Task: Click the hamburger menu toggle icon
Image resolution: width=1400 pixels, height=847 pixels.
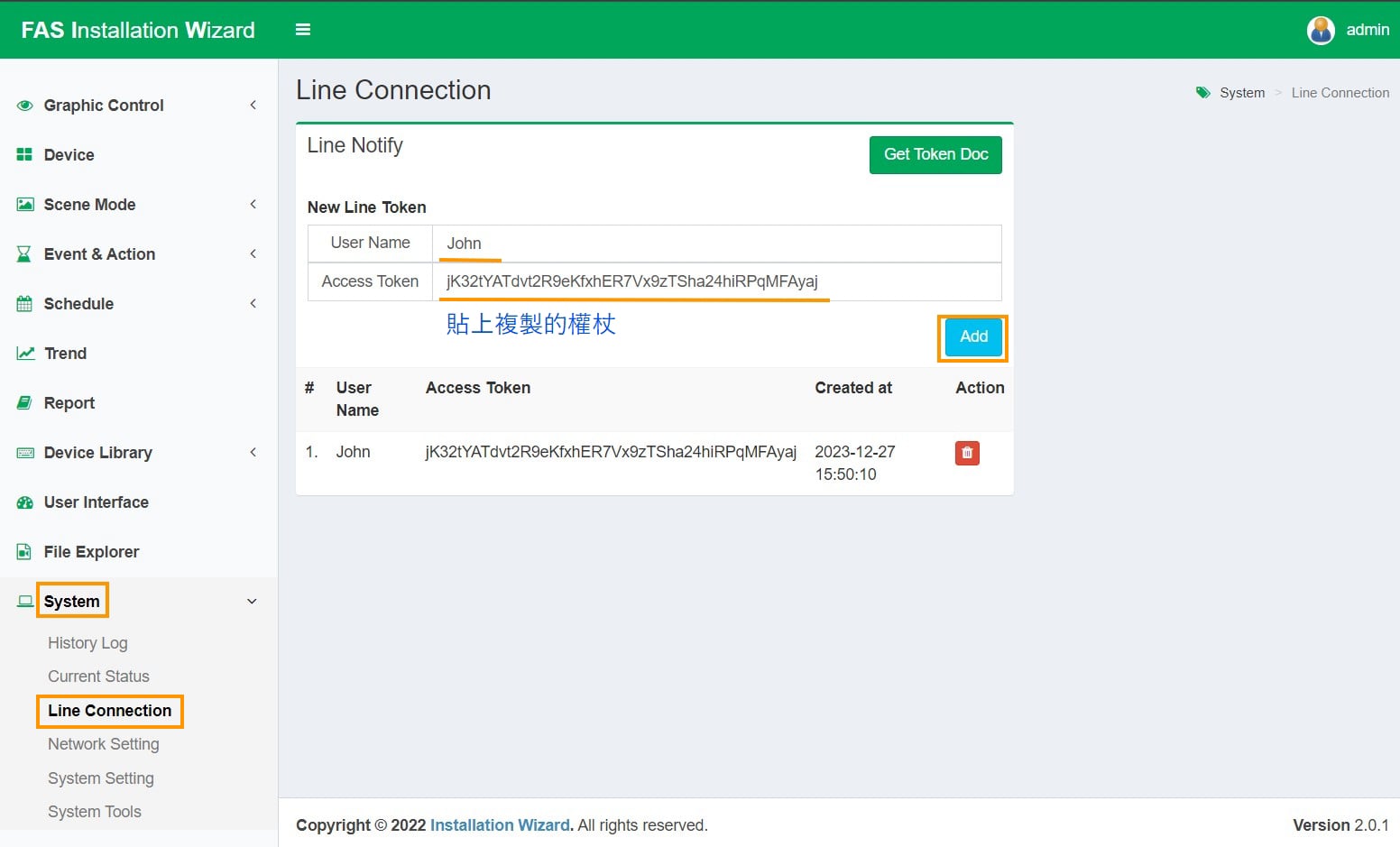Action: pyautogui.click(x=303, y=30)
